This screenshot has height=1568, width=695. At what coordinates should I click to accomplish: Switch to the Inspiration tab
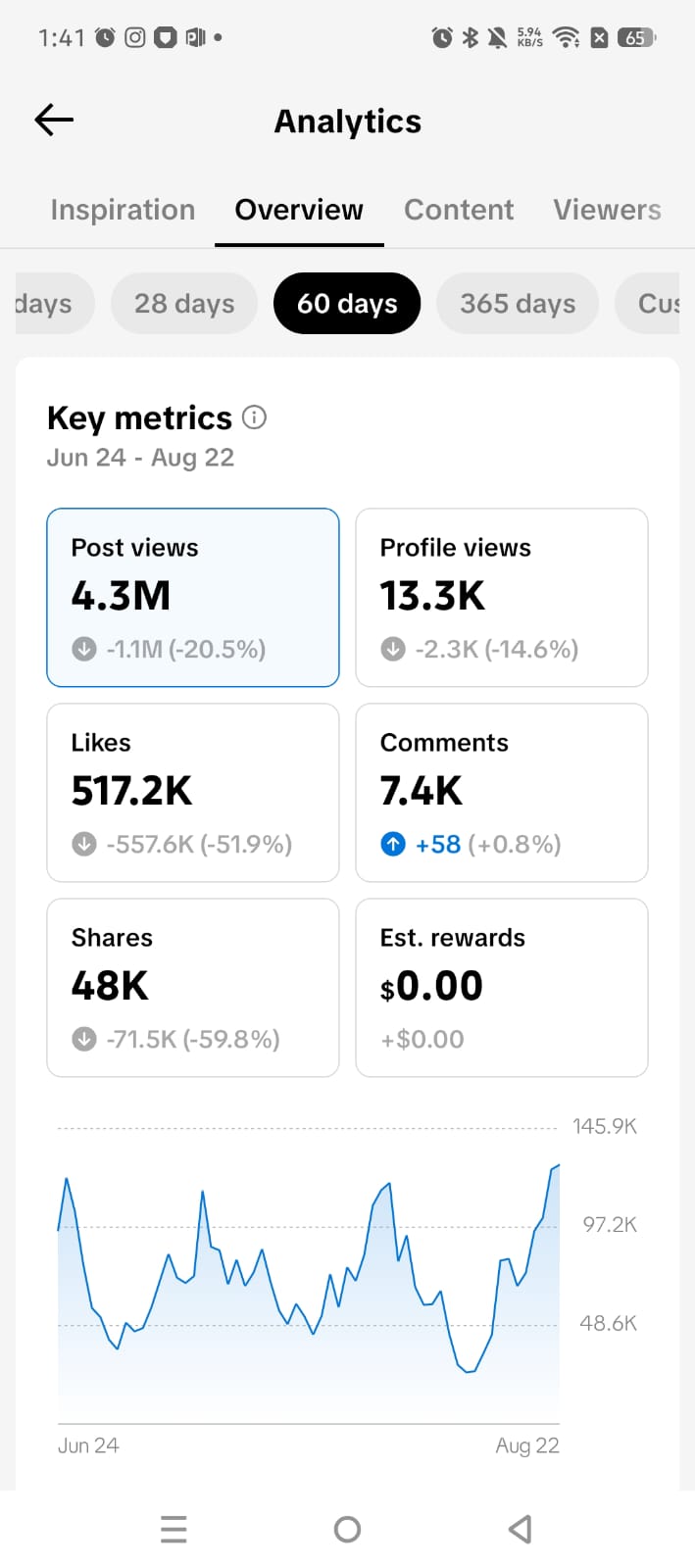[x=123, y=210]
